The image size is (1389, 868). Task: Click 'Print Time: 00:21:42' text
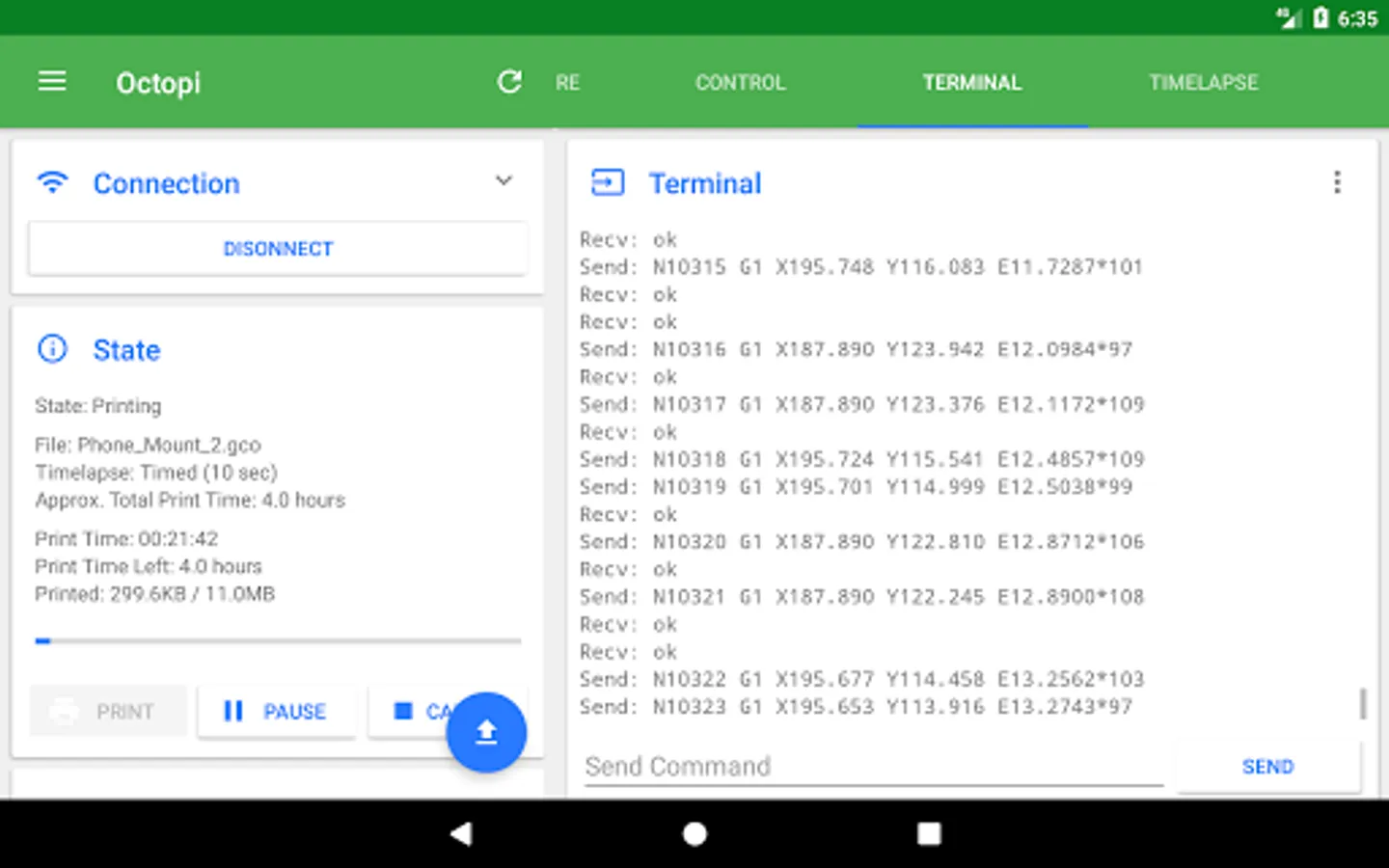(x=126, y=538)
